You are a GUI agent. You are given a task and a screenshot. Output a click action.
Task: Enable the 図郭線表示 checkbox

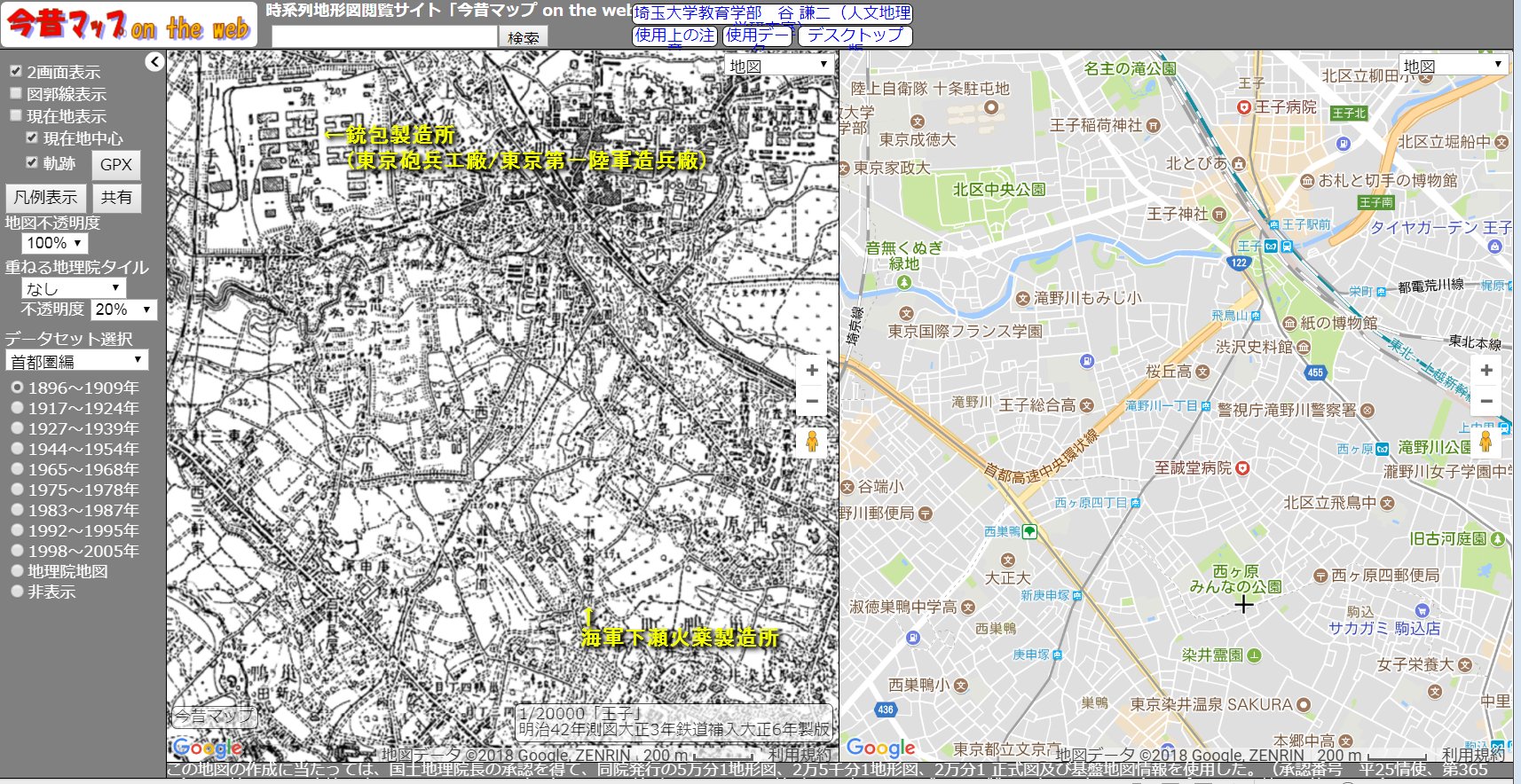(x=15, y=93)
